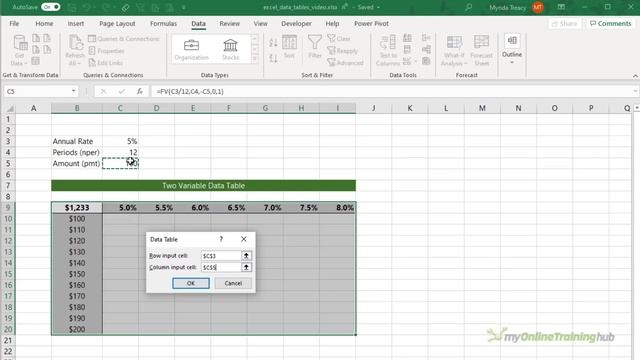
Task: Click Reapply filter
Action: [x=343, y=51]
